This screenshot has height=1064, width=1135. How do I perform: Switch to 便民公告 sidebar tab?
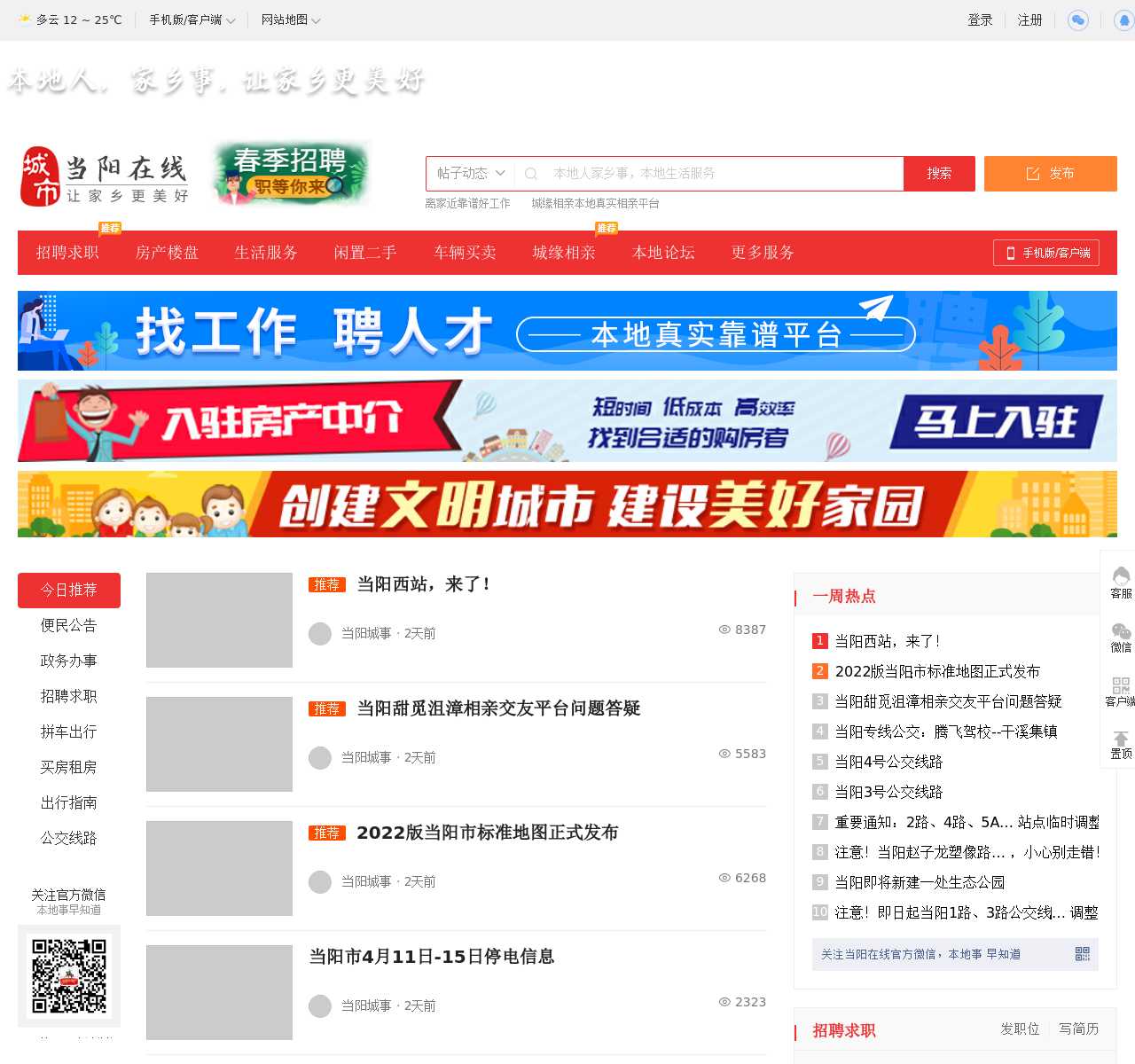(x=68, y=626)
